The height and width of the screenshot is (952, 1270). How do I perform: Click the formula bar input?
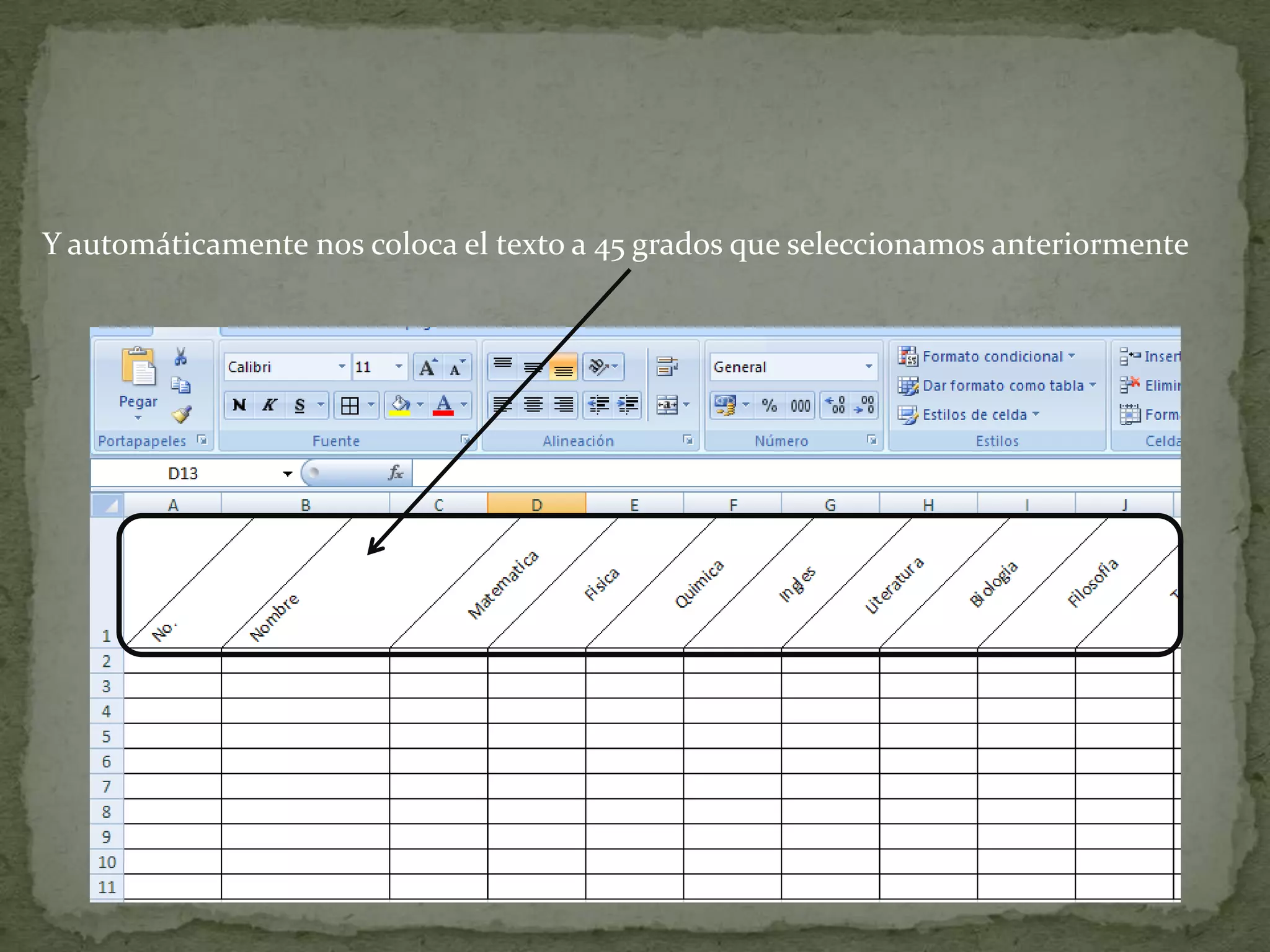tap(796, 474)
